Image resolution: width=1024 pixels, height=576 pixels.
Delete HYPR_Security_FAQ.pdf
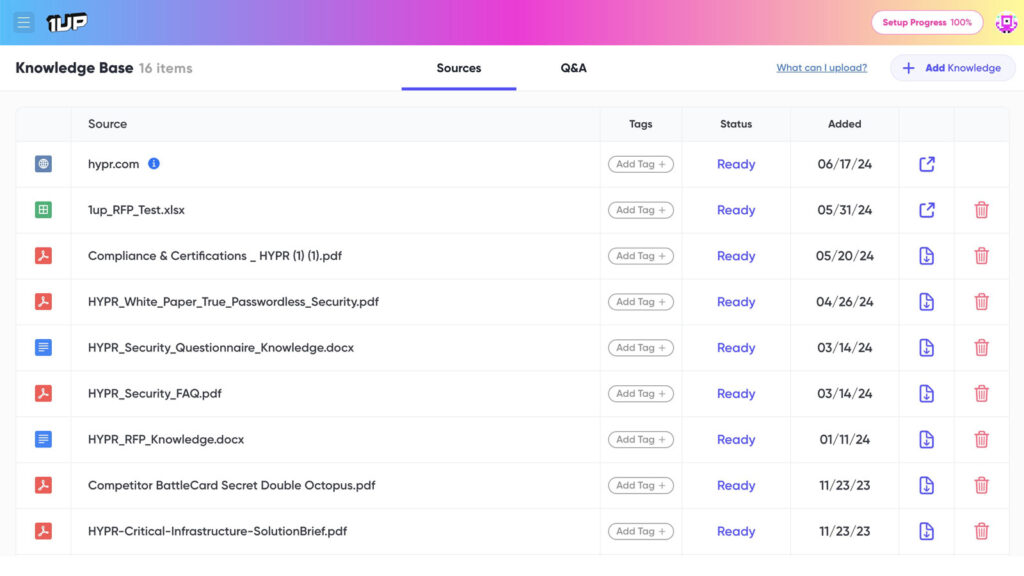(x=981, y=393)
